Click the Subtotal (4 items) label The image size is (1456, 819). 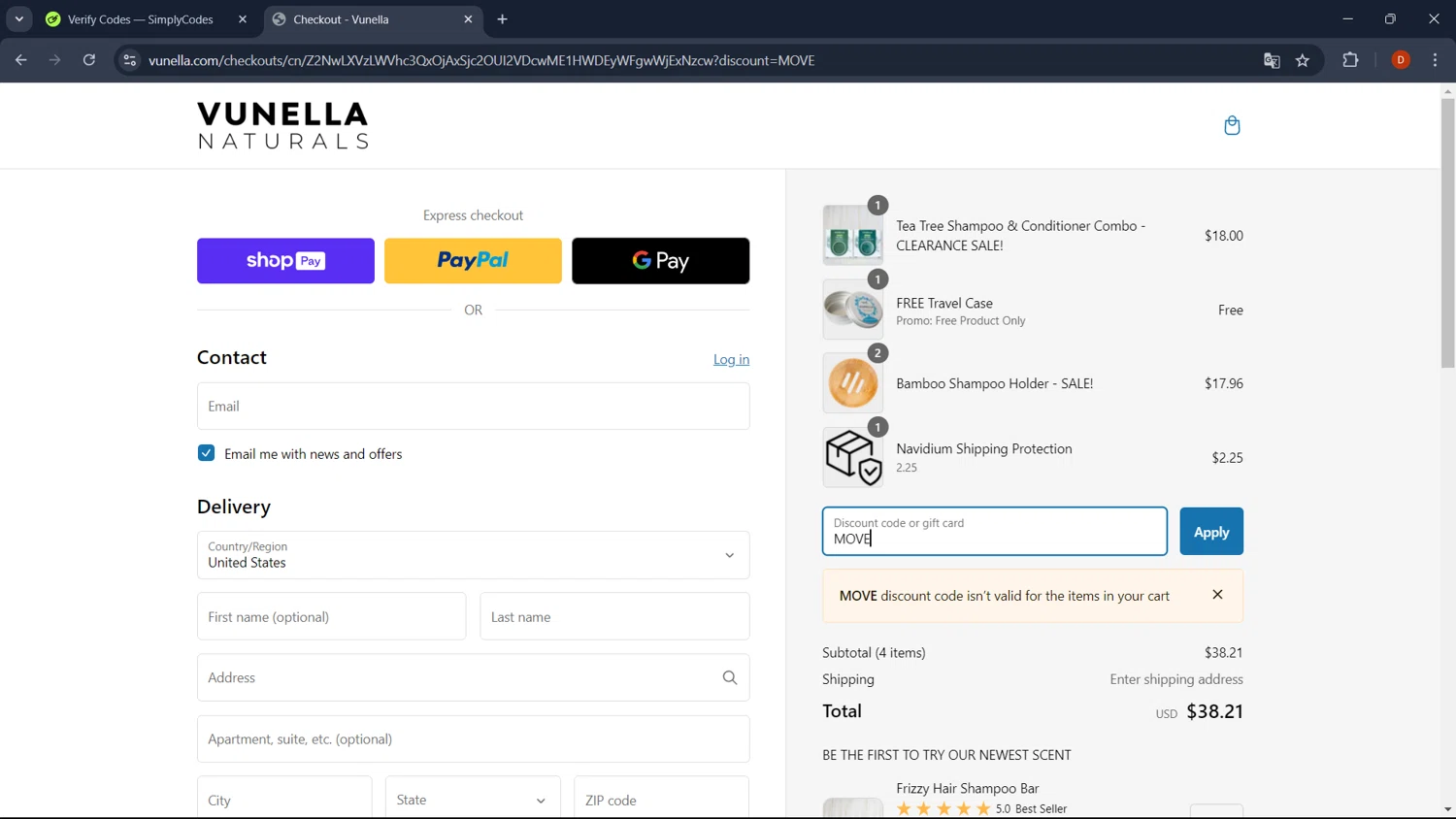coord(874,652)
